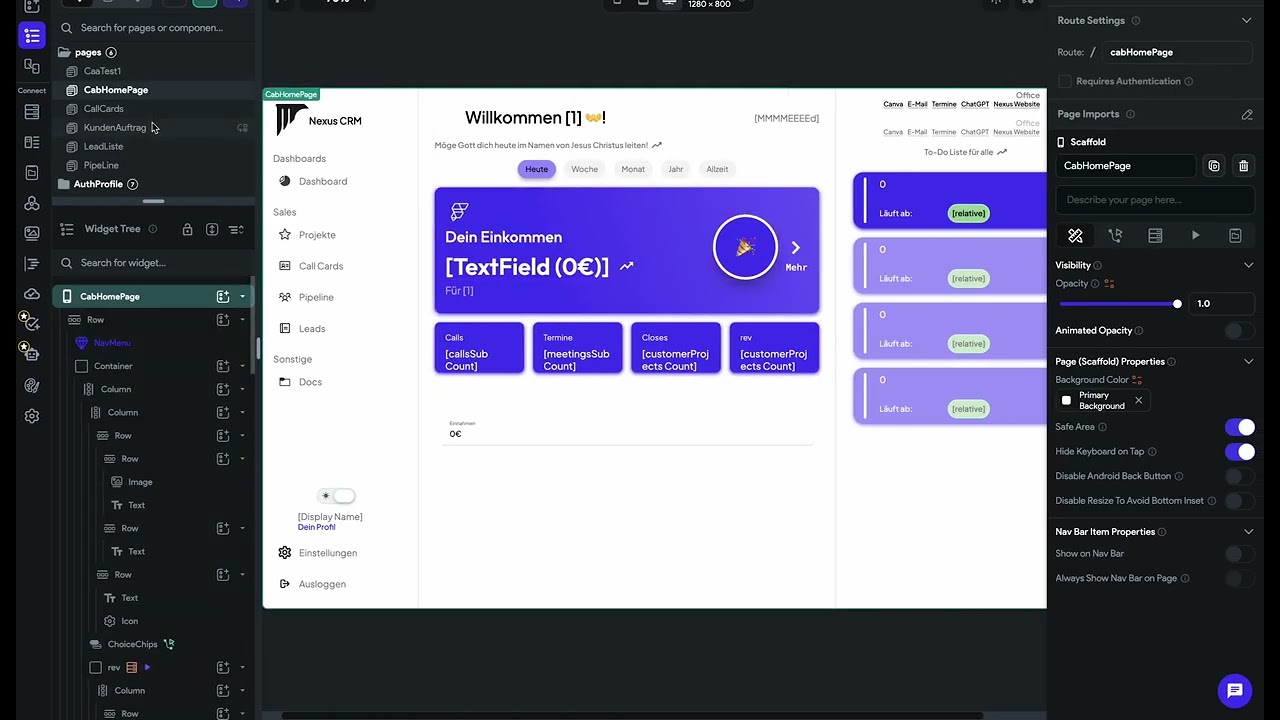Click Ausloggen in the canvas sidebar

tap(322, 584)
